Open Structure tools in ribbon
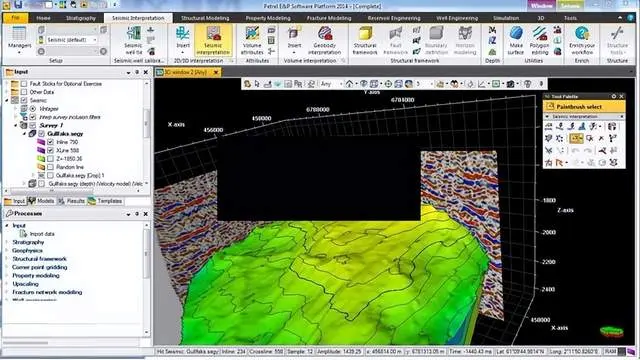Image resolution: width=640 pixels, height=360 pixels. (617, 40)
